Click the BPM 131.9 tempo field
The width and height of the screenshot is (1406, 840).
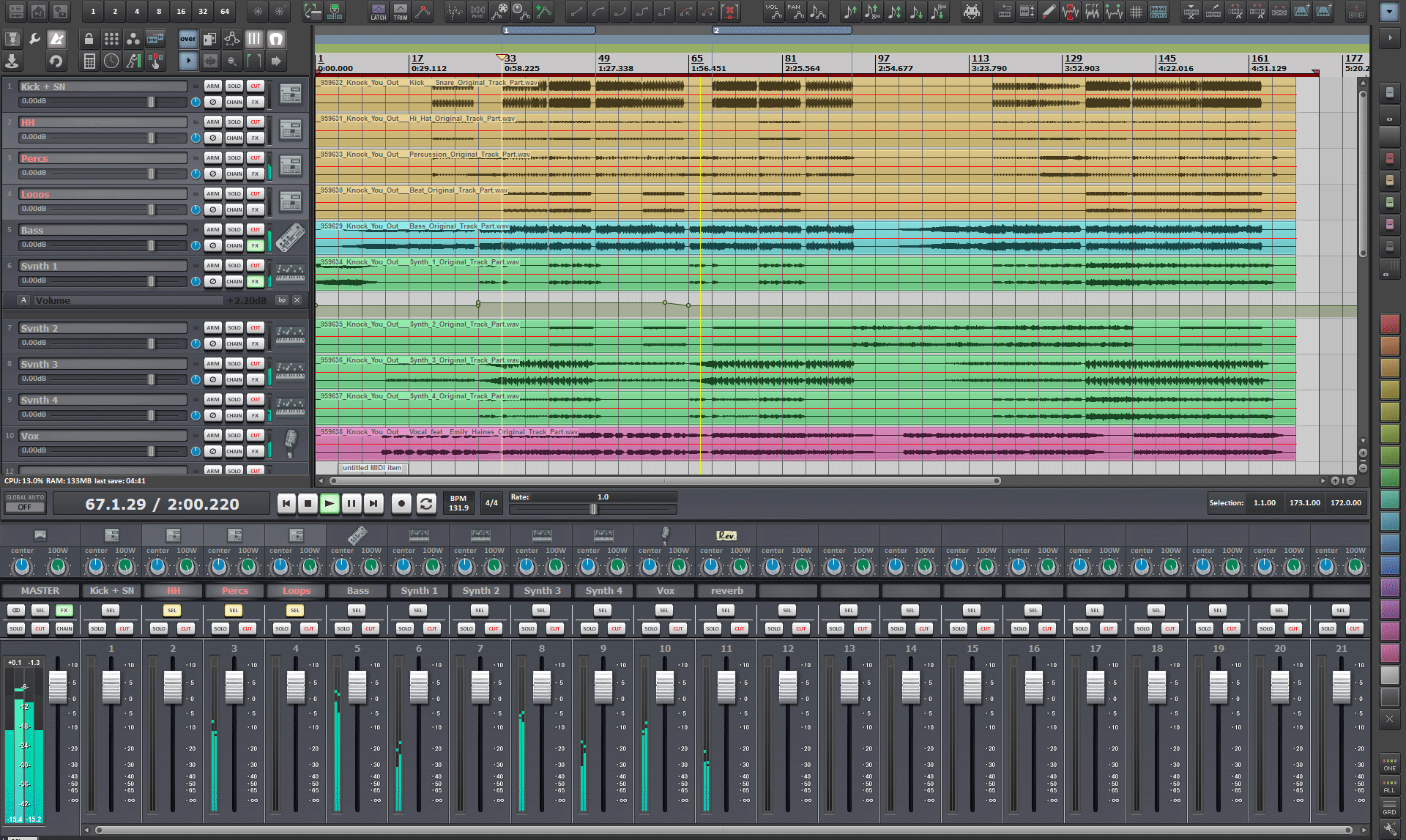[x=458, y=503]
